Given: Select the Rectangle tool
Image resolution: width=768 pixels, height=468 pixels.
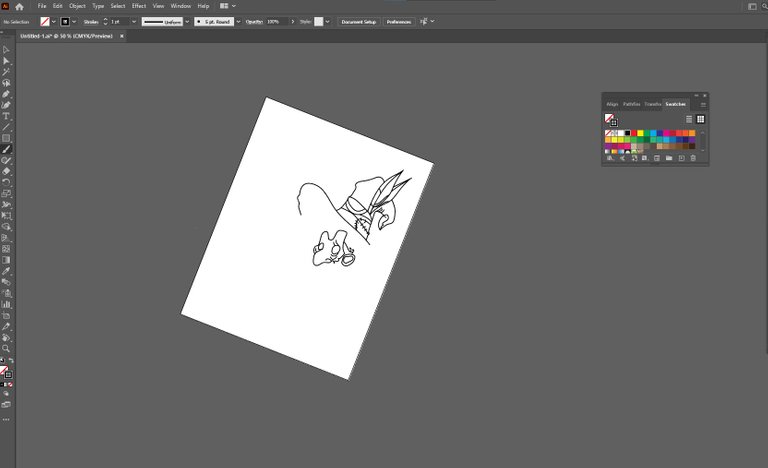Looking at the screenshot, I should click(6, 138).
